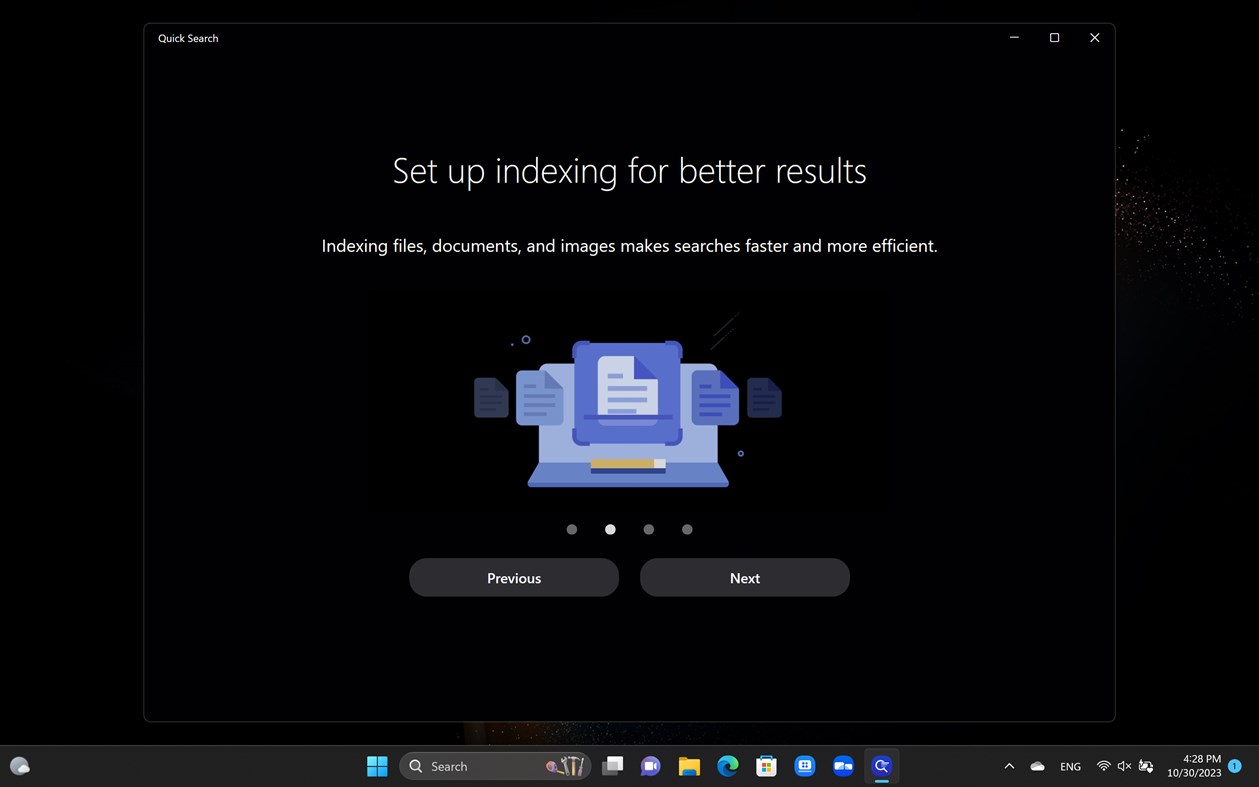Unmute audio via the muted speaker icon
Viewport: 1259px width, 787px height.
point(1124,766)
